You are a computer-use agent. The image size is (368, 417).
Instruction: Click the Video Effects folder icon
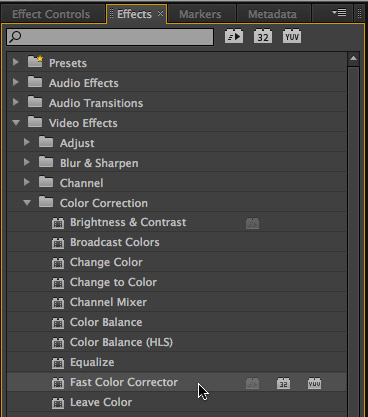click(35, 122)
